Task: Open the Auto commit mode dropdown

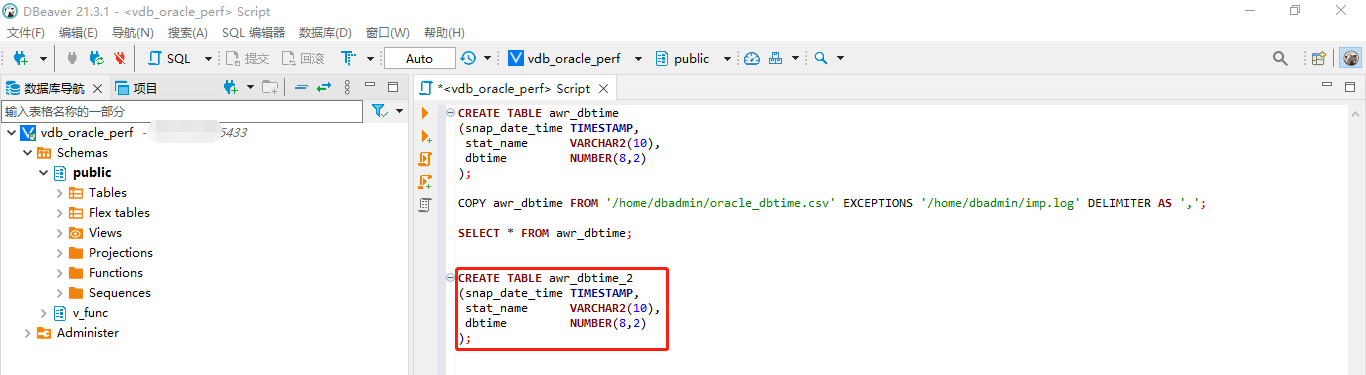Action: point(420,59)
